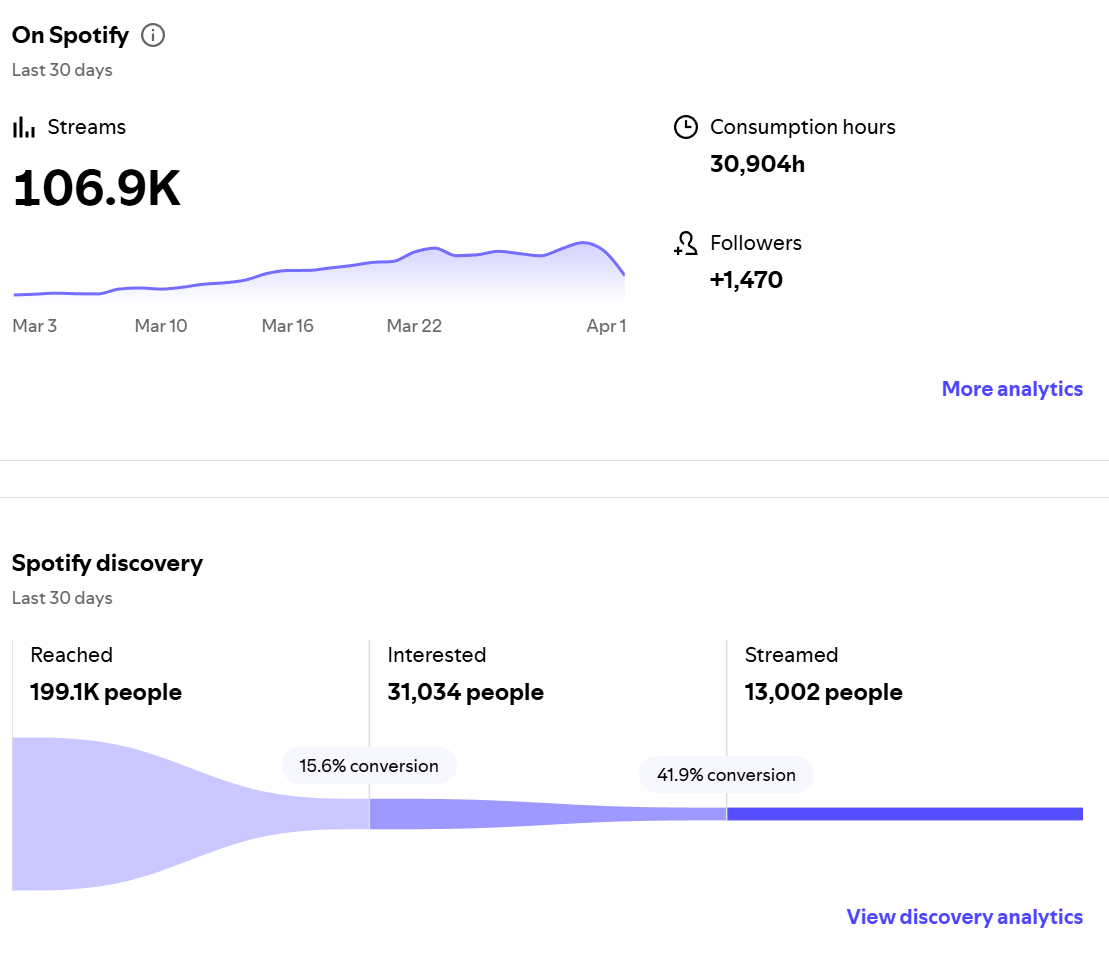Click the Streams bar chart icon
This screenshot has height=970, width=1109.
24,128
